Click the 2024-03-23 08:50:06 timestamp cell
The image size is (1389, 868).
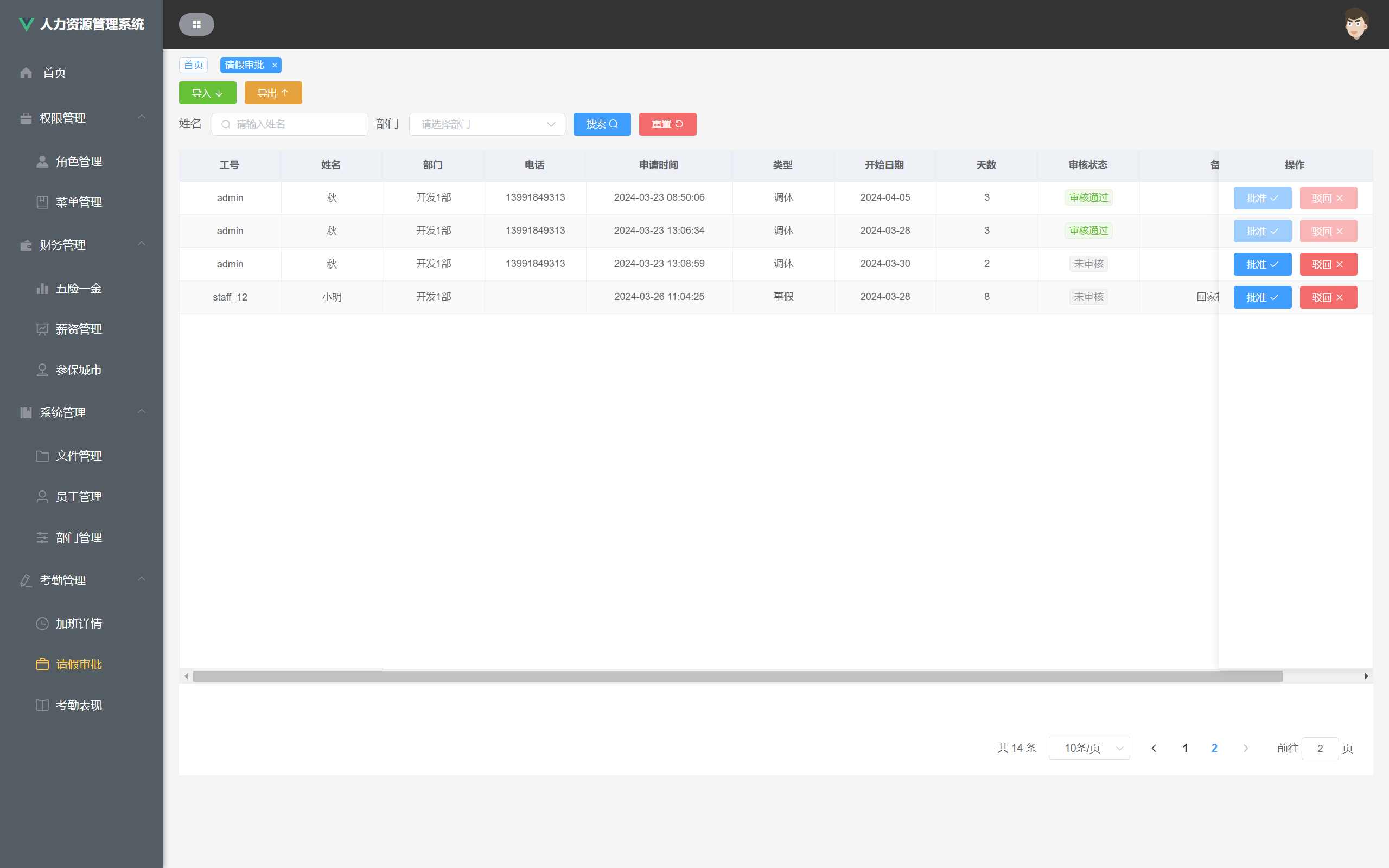click(659, 197)
